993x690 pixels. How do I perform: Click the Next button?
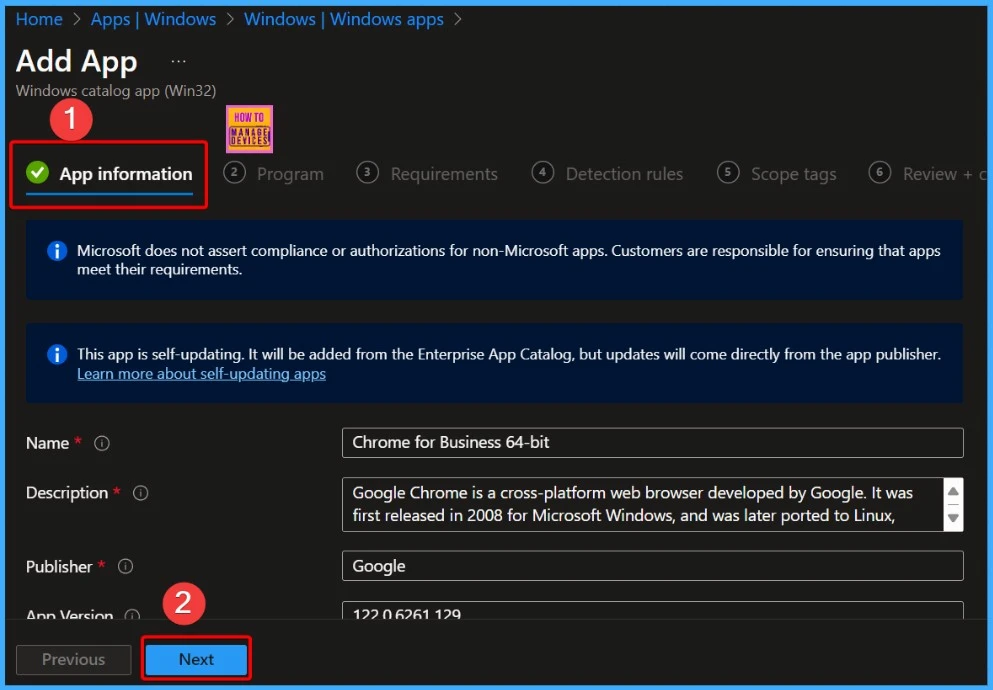coord(196,660)
